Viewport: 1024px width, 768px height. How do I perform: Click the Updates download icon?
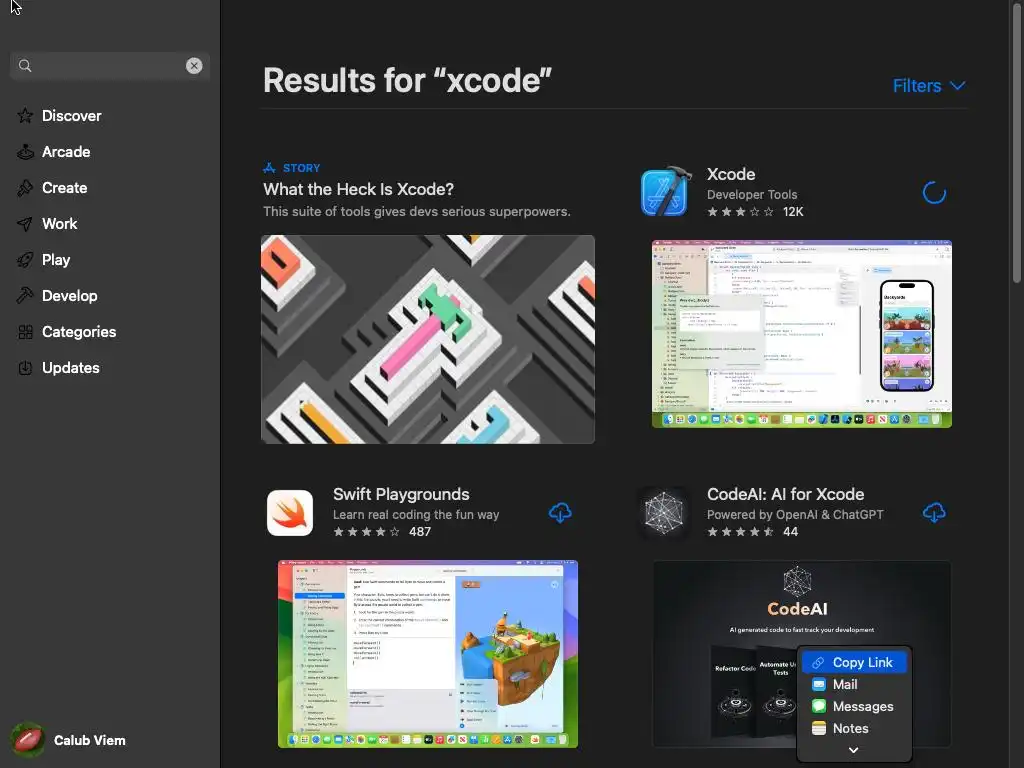coord(25,368)
